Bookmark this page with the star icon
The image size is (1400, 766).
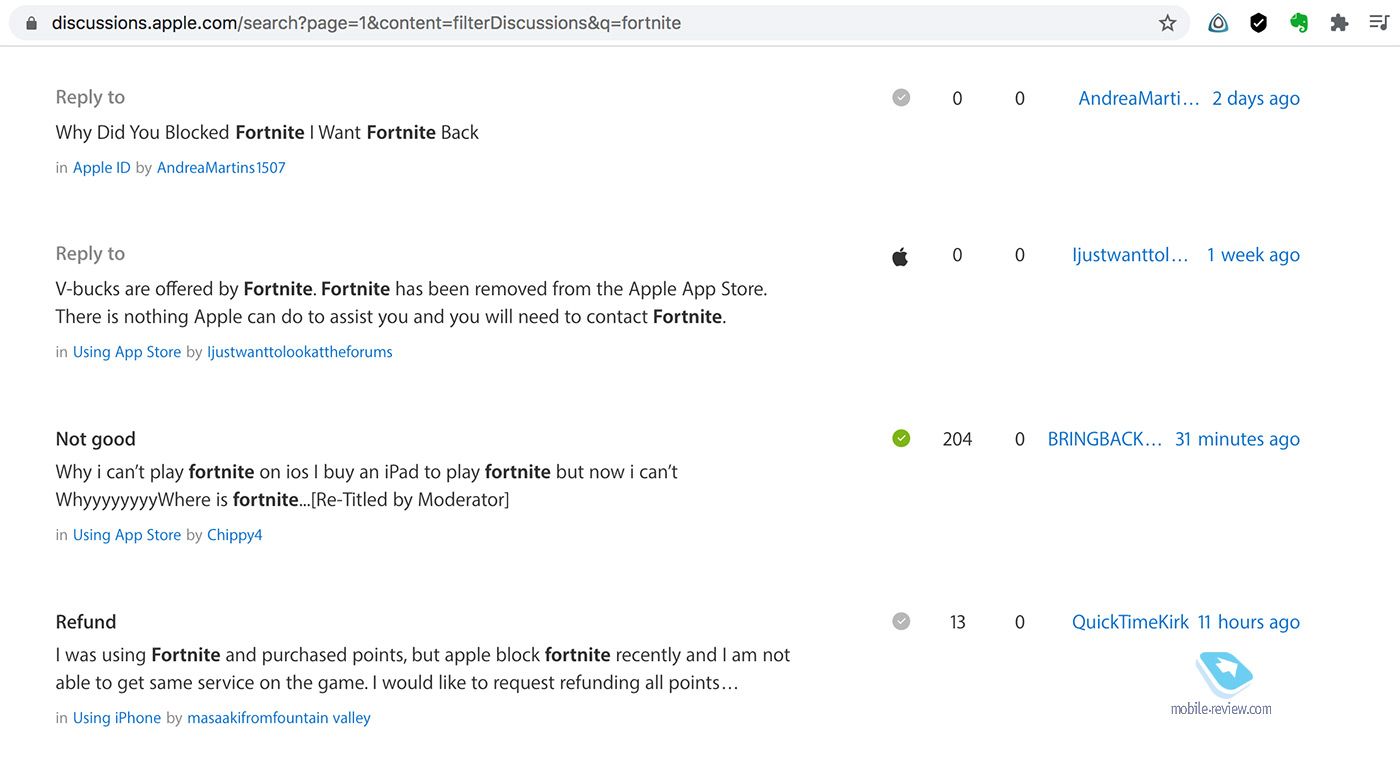(x=1167, y=23)
